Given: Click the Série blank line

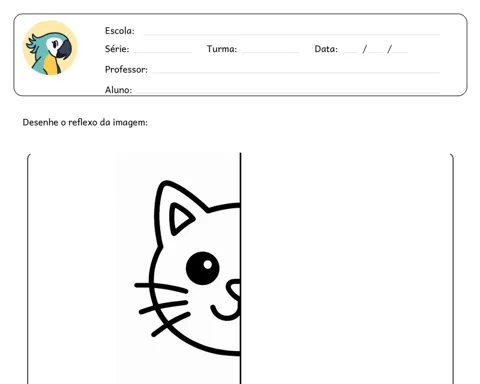Looking at the screenshot, I should pyautogui.click(x=163, y=52).
